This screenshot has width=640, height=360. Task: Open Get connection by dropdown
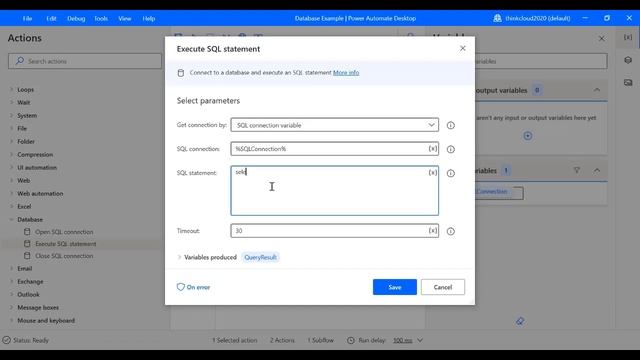point(335,125)
